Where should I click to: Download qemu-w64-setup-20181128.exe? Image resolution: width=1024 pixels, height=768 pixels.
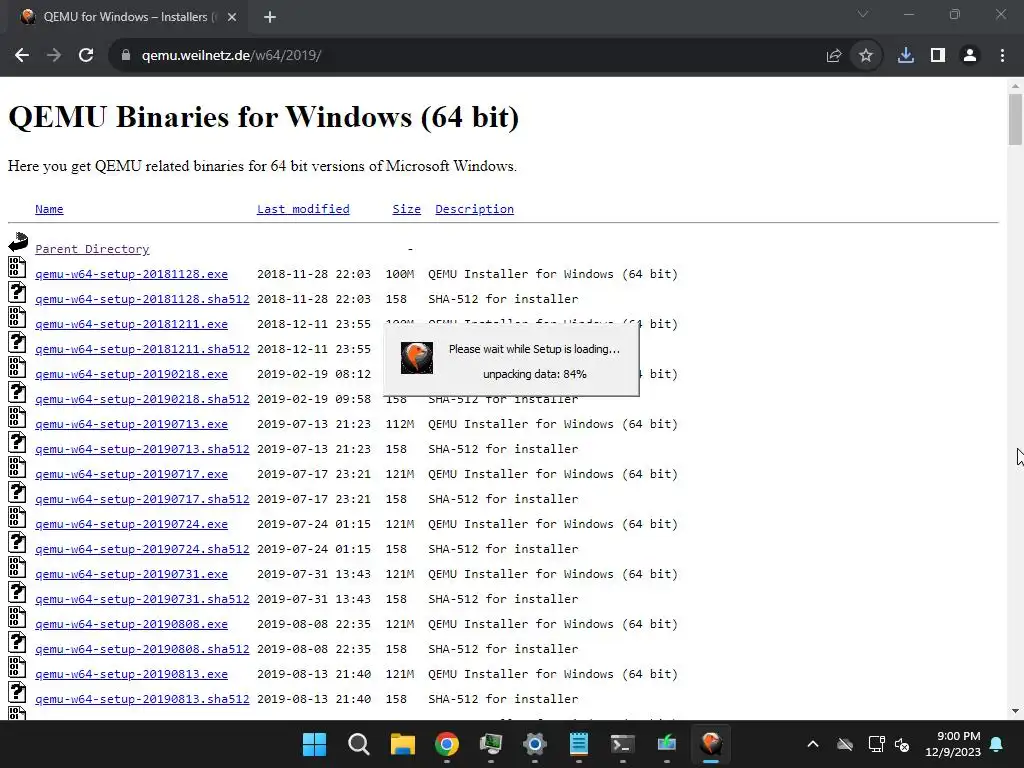click(x=131, y=274)
